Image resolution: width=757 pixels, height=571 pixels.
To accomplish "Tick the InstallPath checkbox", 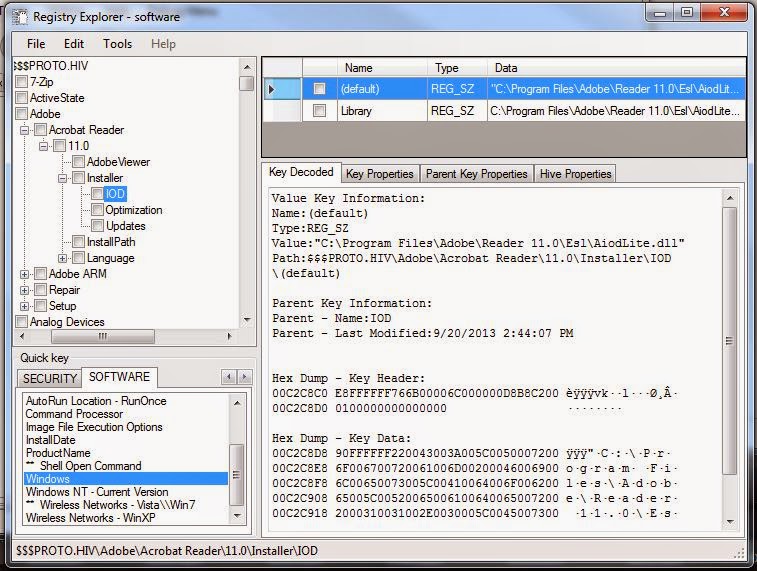I will (78, 241).
